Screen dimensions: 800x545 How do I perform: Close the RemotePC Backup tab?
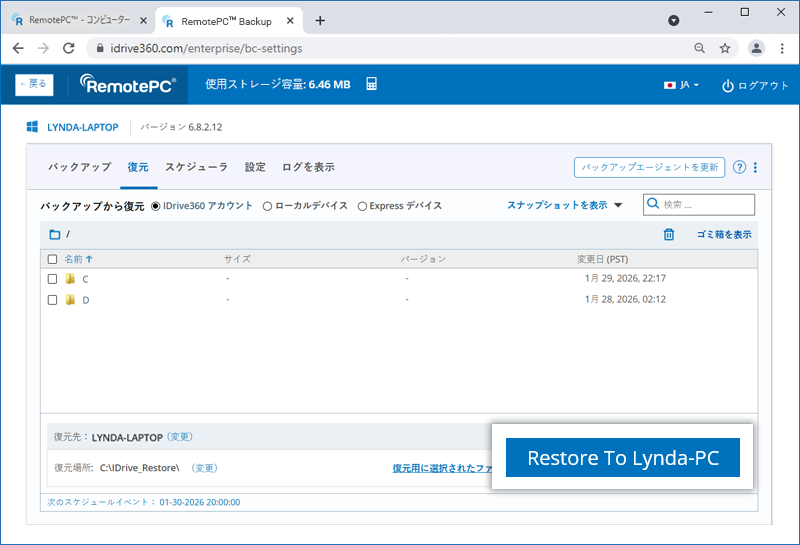click(x=290, y=21)
